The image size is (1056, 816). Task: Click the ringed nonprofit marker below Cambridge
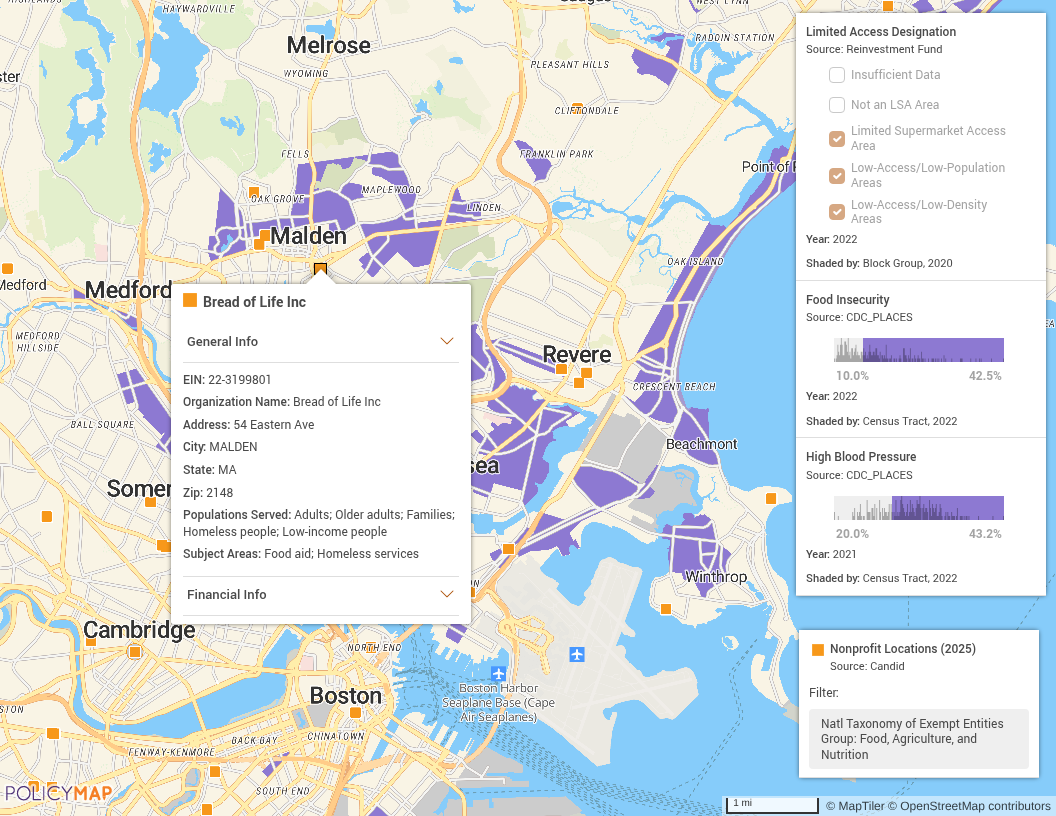point(135,652)
